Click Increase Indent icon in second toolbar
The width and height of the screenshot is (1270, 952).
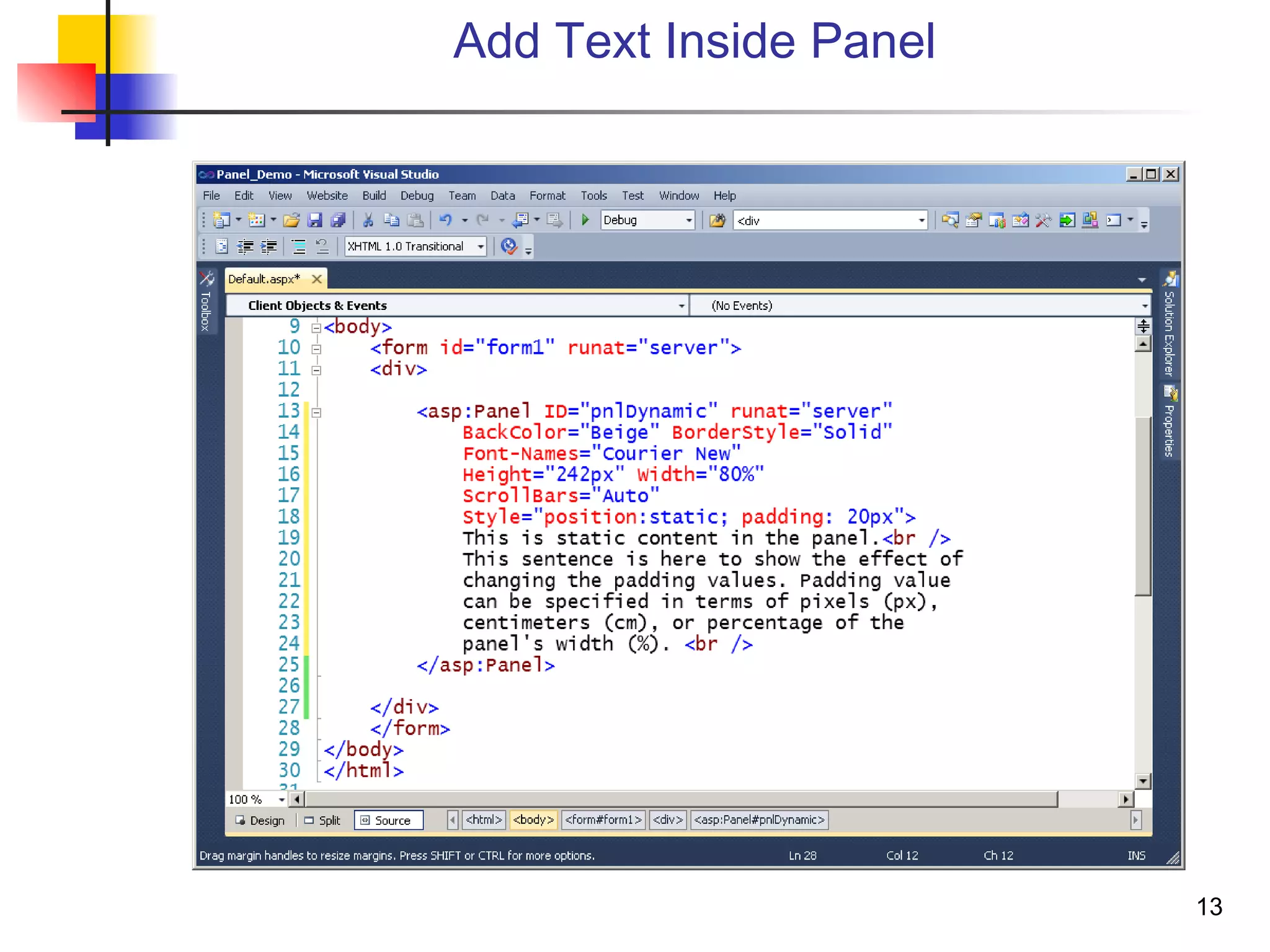[269, 247]
